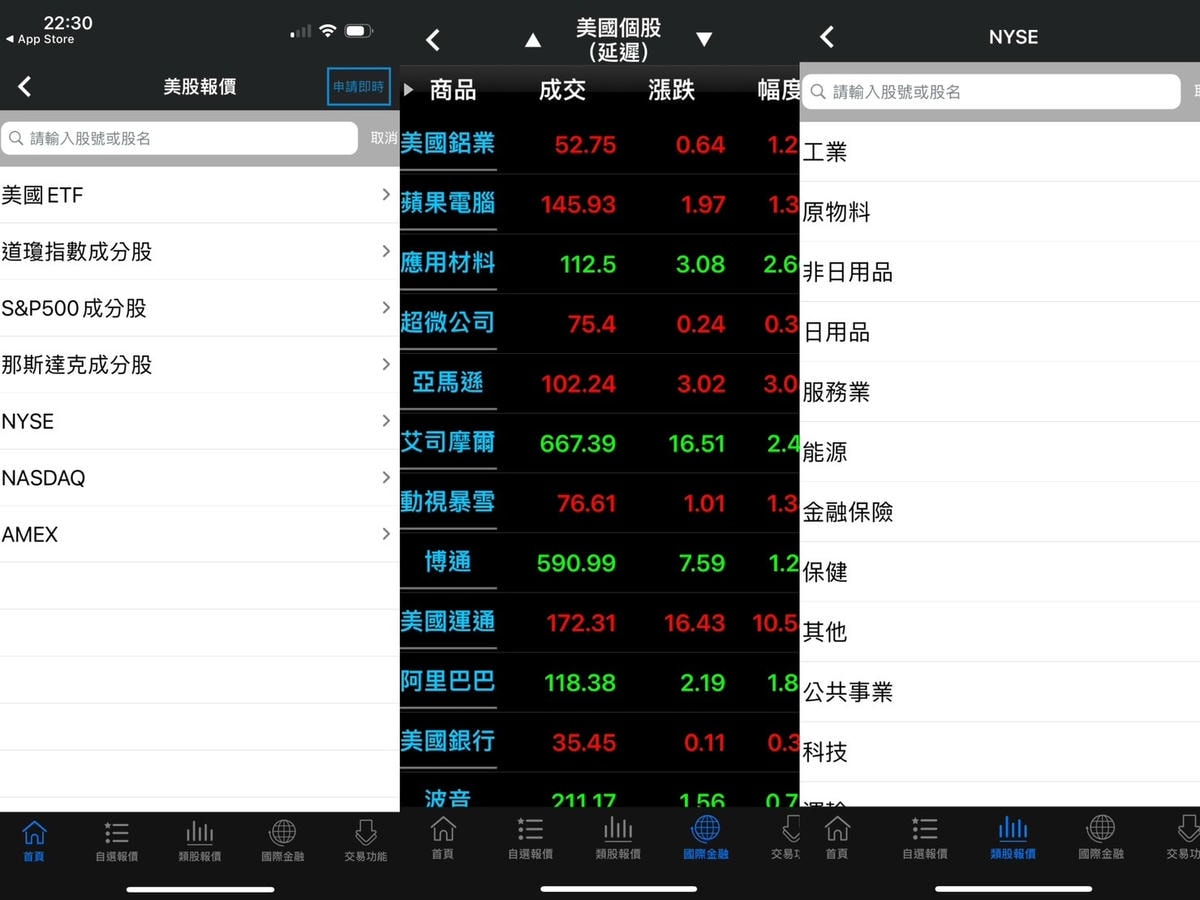1200x900 pixels.
Task: Tap the down triangle beside 美國個股
Action: 704,40
